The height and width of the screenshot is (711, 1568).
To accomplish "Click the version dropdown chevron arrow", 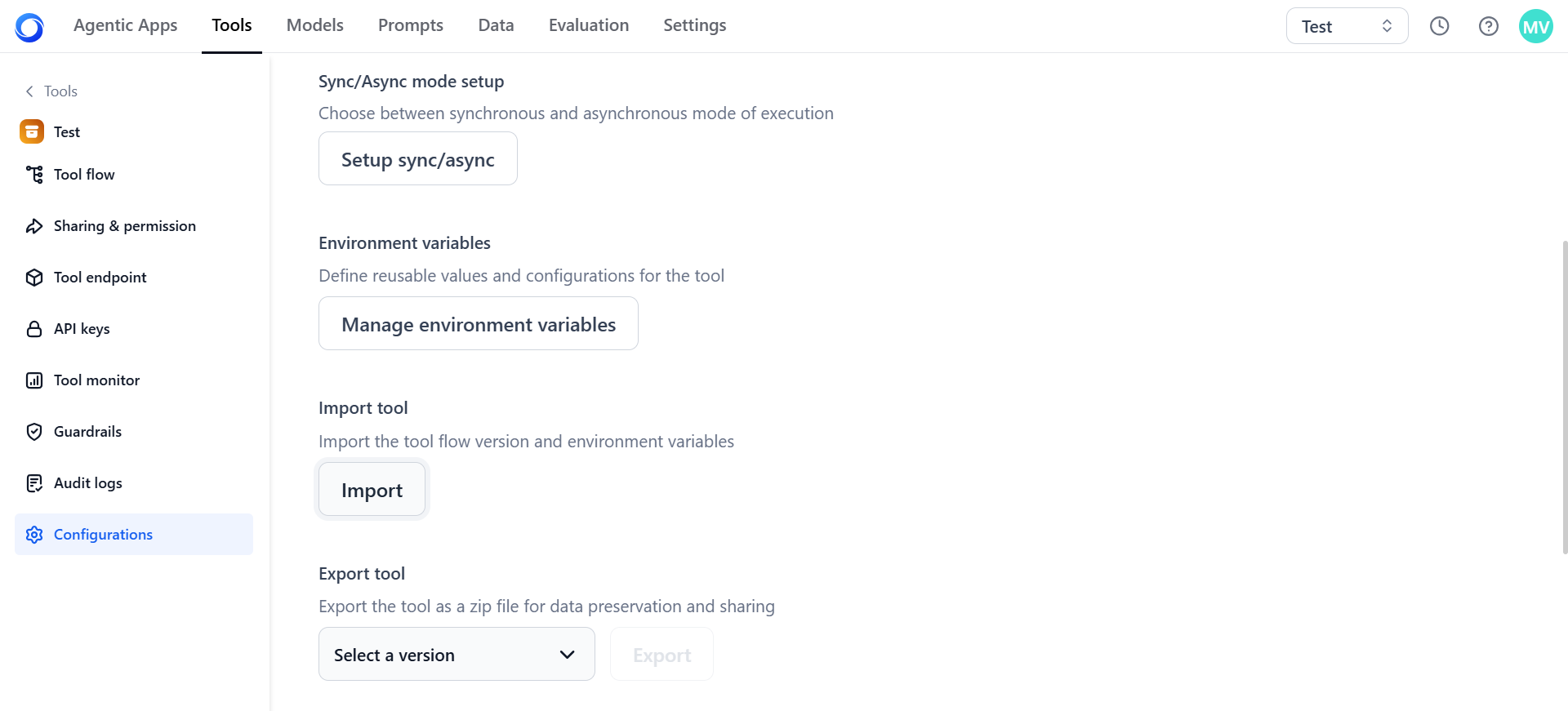I will pyautogui.click(x=568, y=655).
